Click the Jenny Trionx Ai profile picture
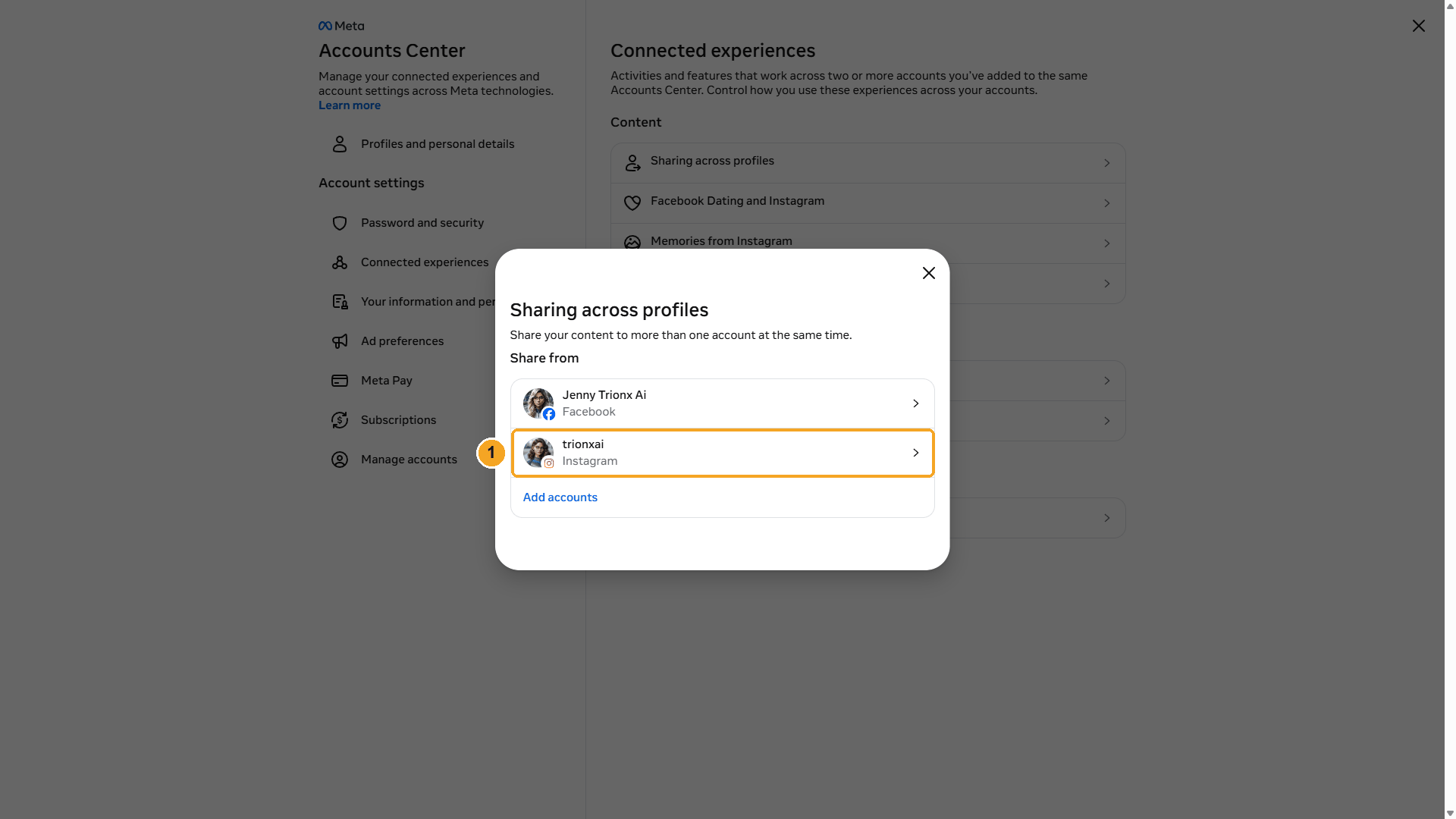The image size is (1456, 819). (538, 403)
